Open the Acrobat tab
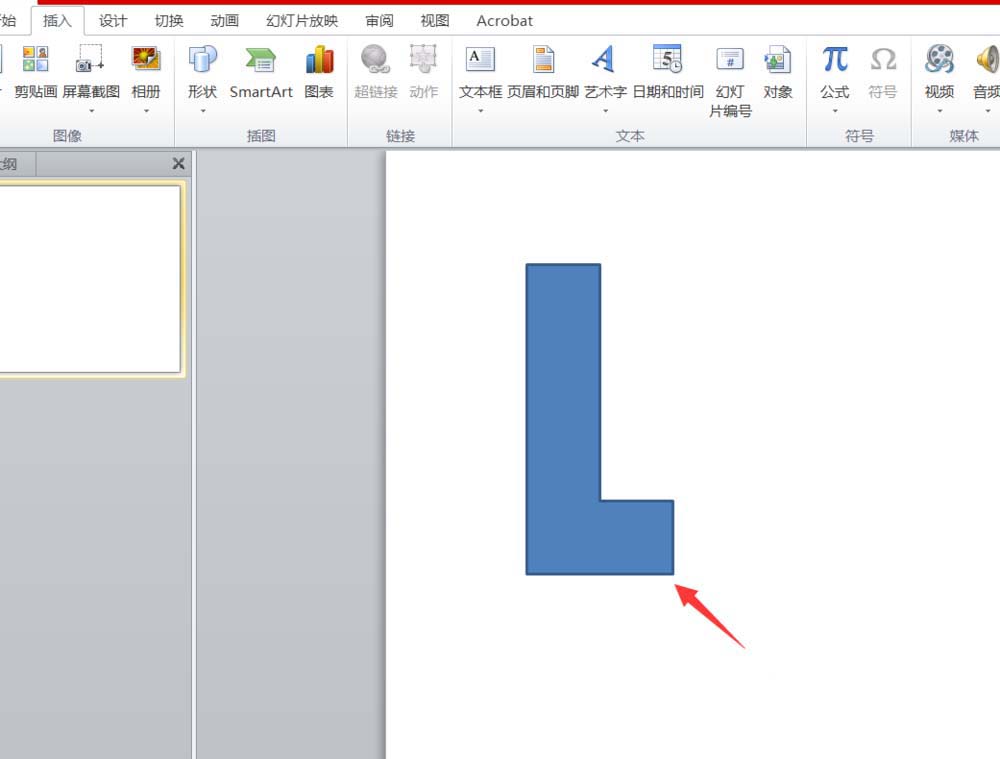The width and height of the screenshot is (1000, 759). pyautogui.click(x=504, y=21)
